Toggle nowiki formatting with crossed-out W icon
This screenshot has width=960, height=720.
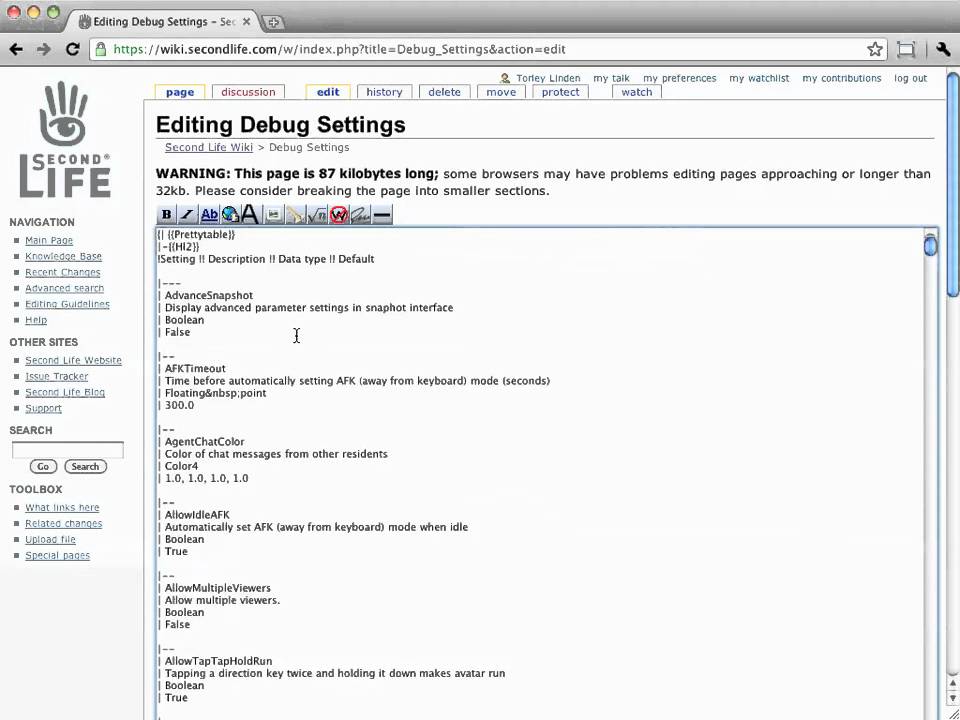click(339, 215)
